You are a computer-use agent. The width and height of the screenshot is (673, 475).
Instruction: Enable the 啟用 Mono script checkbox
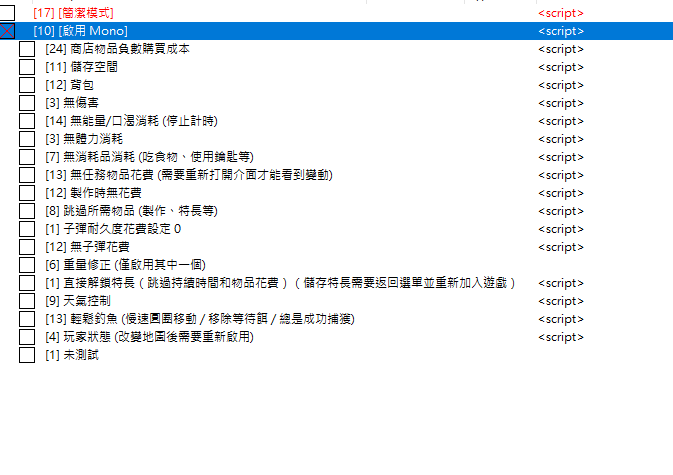(8, 31)
